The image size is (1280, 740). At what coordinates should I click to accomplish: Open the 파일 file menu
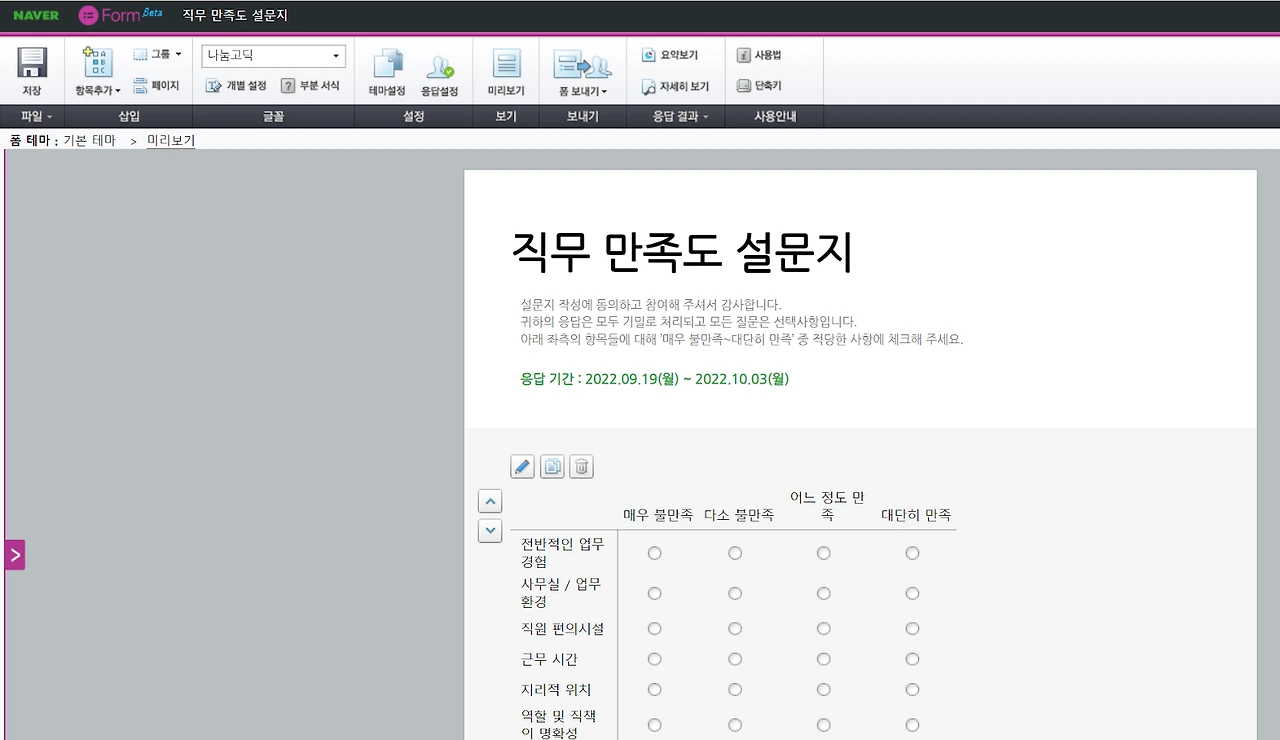pyautogui.click(x=36, y=117)
